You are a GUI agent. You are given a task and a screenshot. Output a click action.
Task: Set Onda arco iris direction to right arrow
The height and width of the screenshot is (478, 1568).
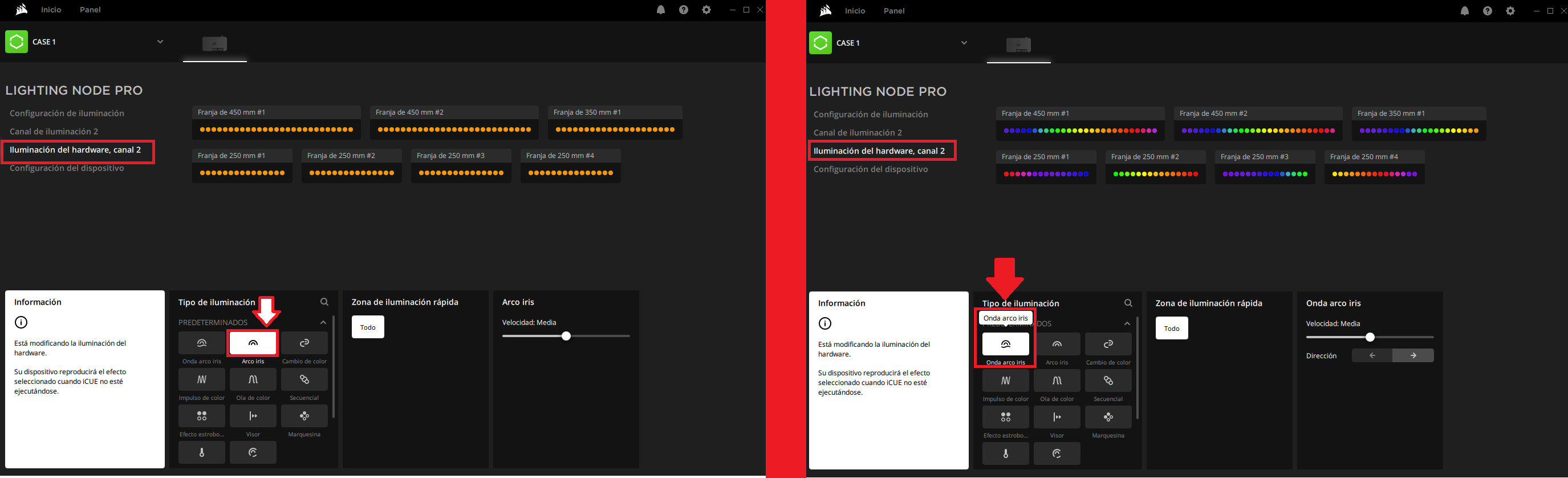[1413, 355]
